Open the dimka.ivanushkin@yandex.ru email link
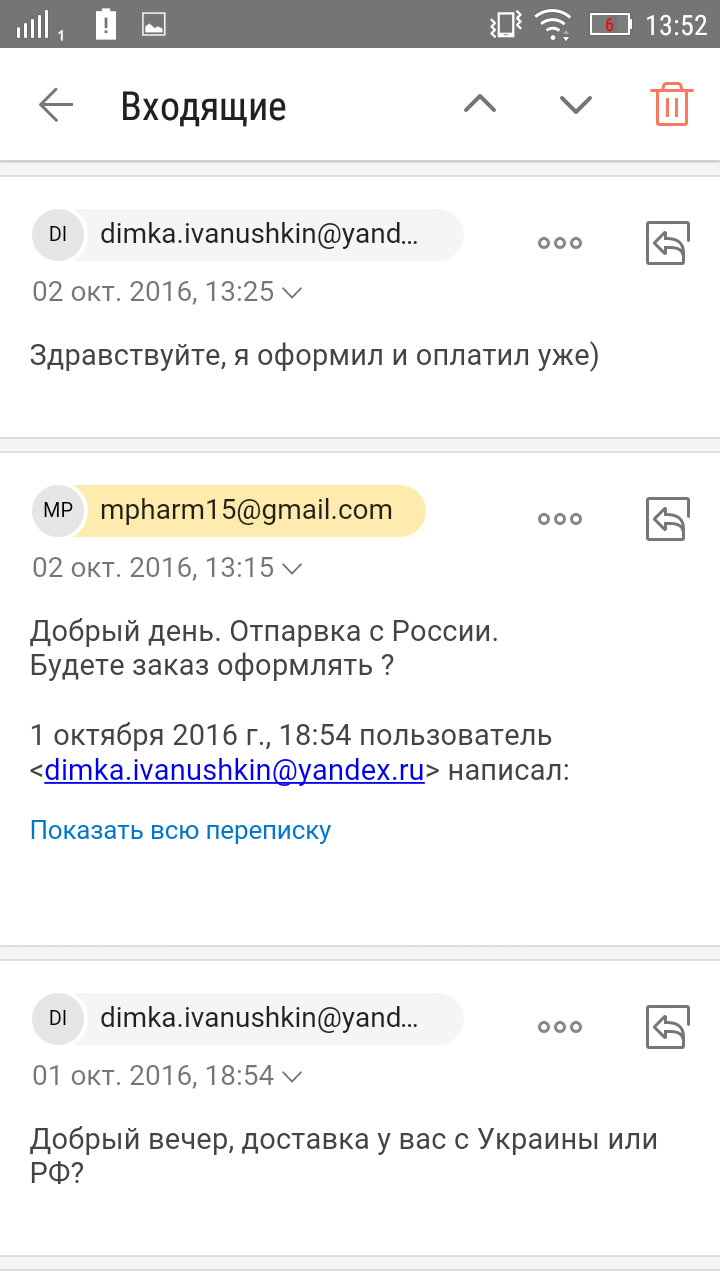This screenshot has height=1280, width=720. [235, 771]
